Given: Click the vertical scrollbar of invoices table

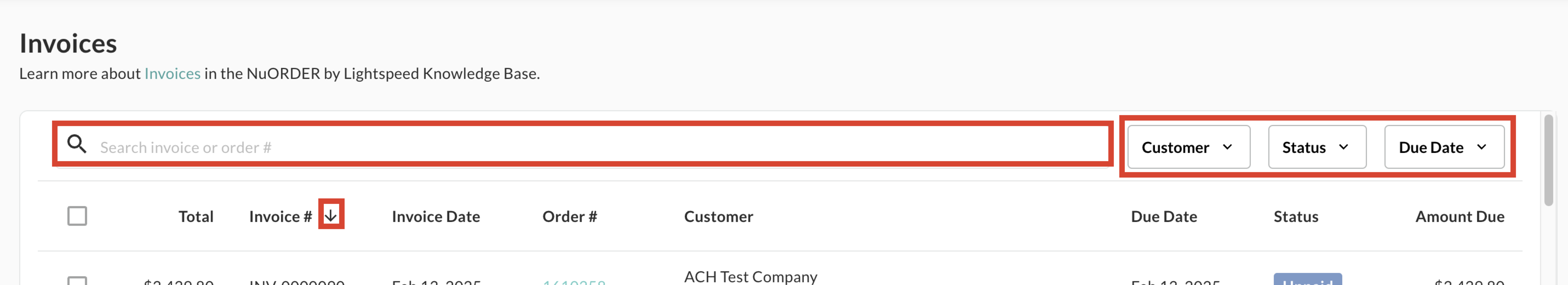Looking at the screenshot, I should (x=1549, y=161).
